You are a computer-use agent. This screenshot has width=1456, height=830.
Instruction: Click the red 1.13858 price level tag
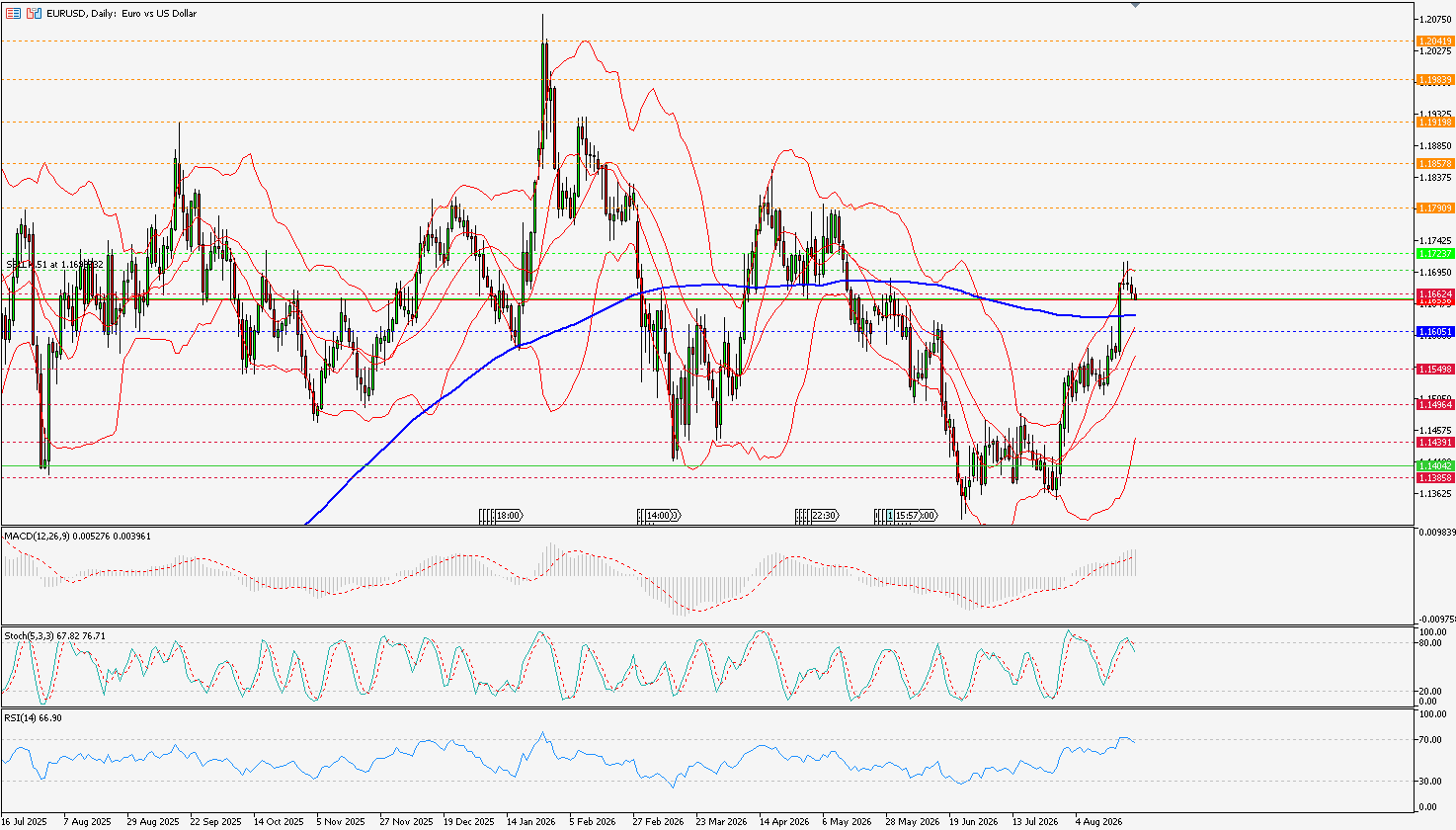click(1434, 477)
